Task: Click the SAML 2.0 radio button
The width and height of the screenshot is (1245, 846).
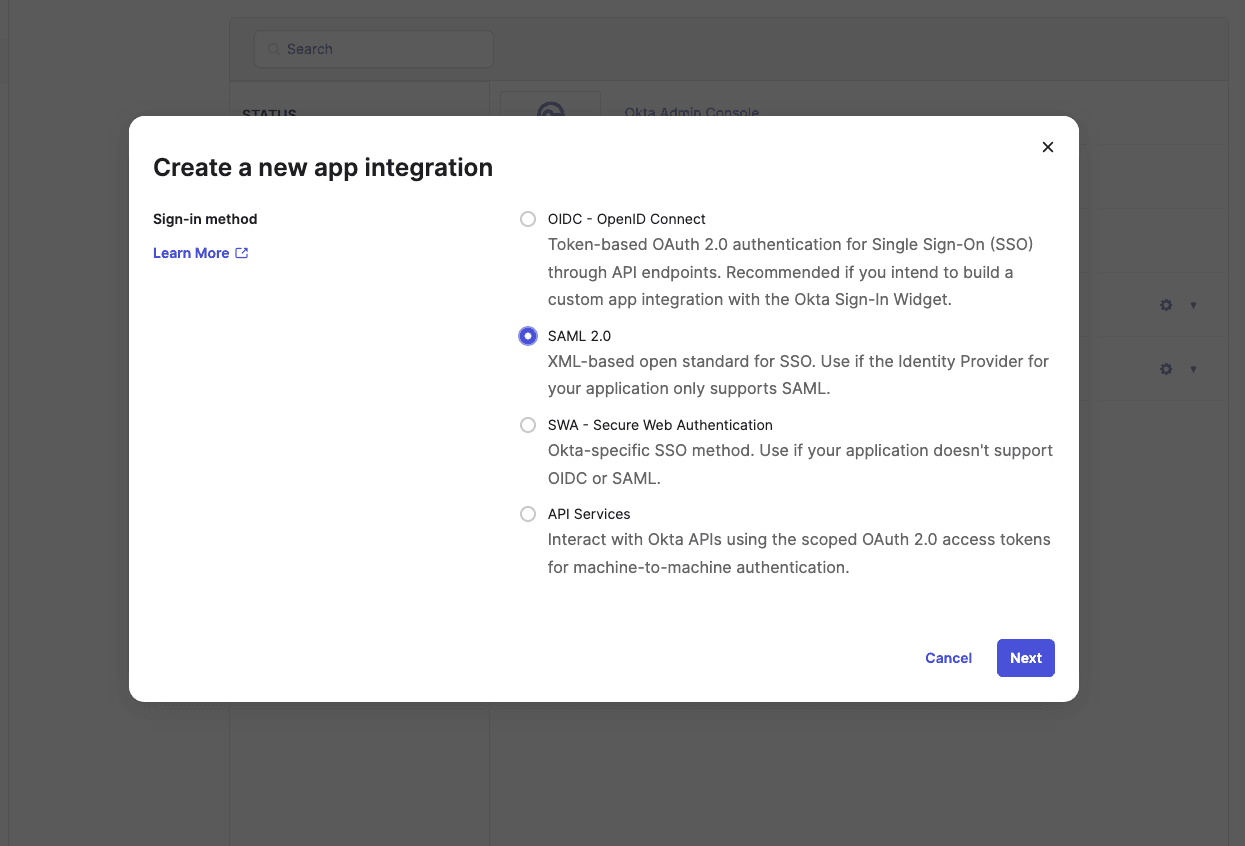Action: click(527, 336)
